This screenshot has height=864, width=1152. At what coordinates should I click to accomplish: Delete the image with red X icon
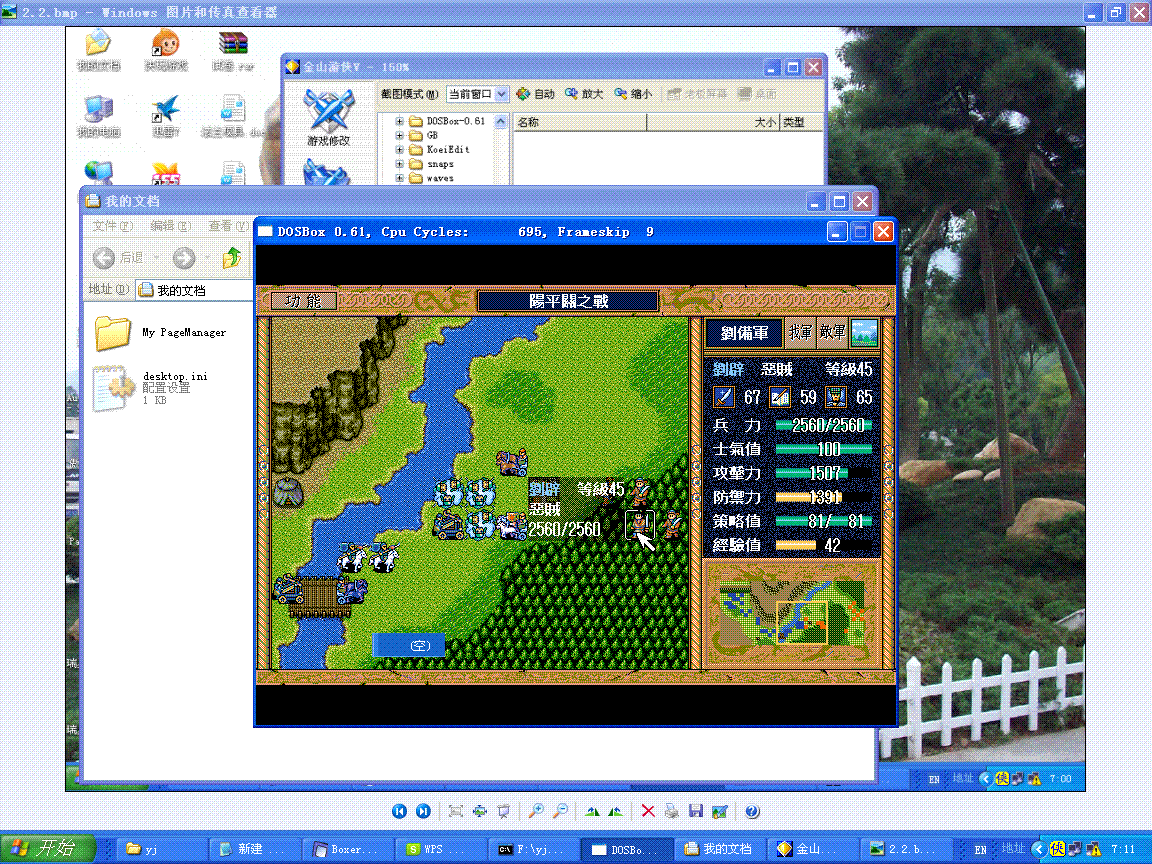(x=648, y=811)
